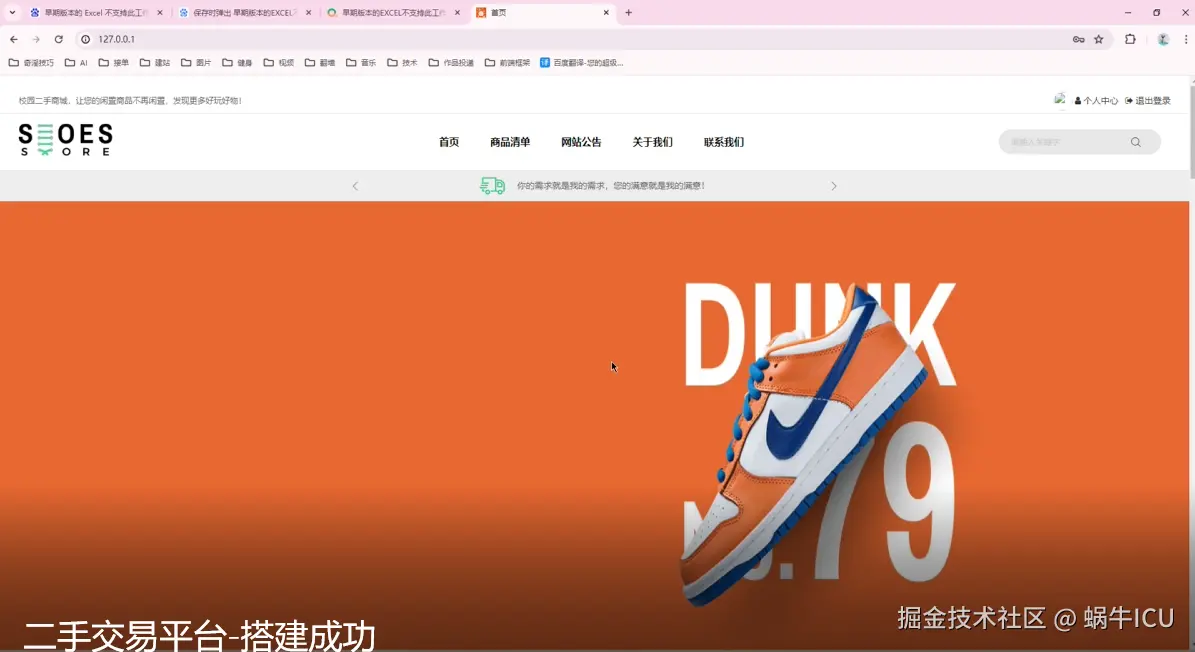Click the SHOES STORE logo

click(x=66, y=140)
